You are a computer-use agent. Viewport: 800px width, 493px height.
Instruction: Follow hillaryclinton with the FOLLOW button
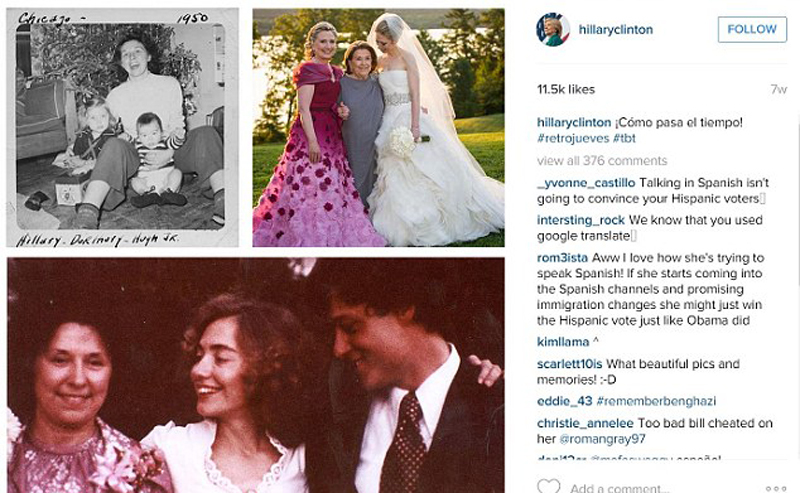pyautogui.click(x=752, y=29)
